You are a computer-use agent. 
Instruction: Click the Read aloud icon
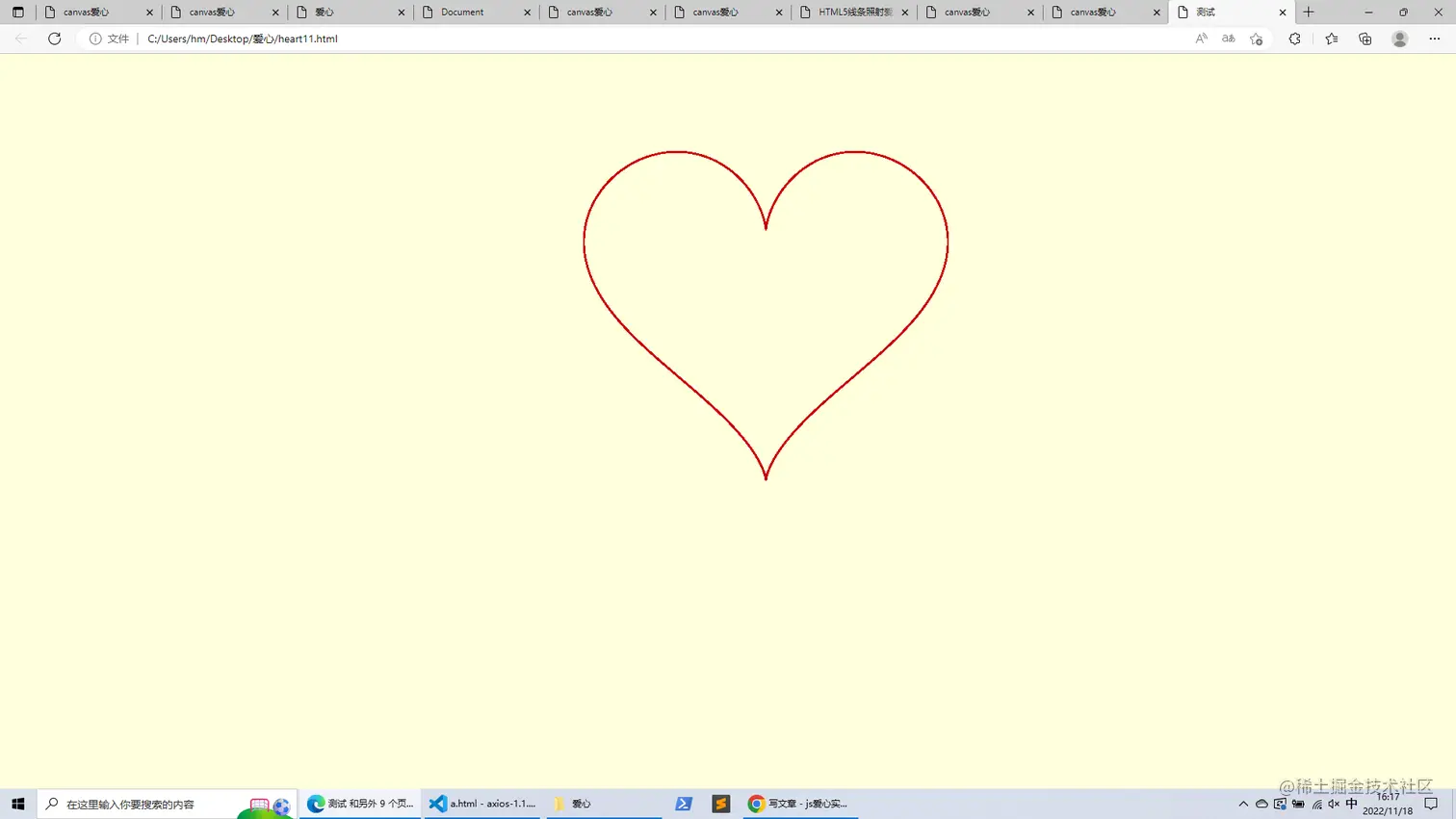click(1201, 38)
